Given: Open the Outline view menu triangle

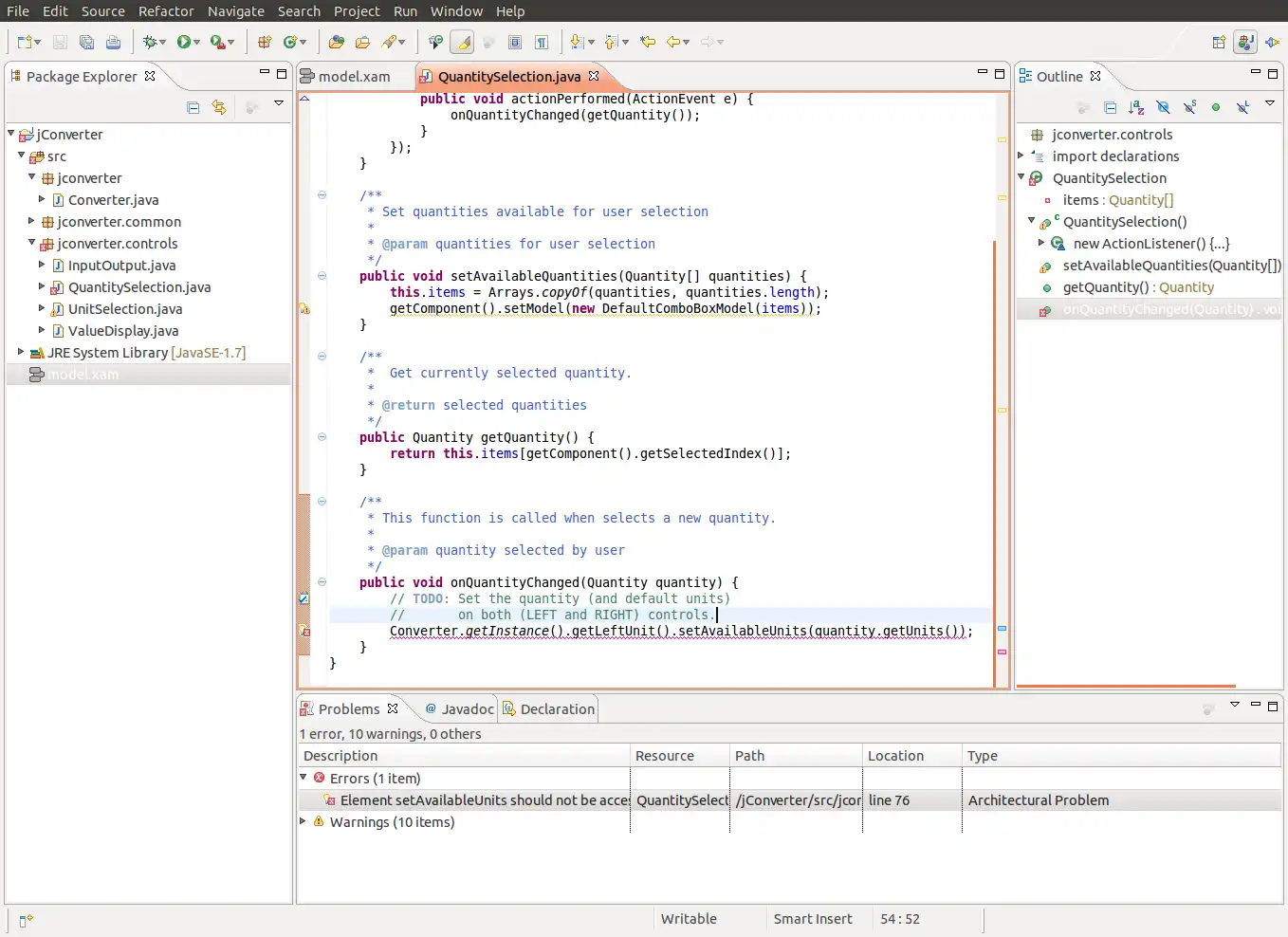Looking at the screenshot, I should pos(1270,103).
